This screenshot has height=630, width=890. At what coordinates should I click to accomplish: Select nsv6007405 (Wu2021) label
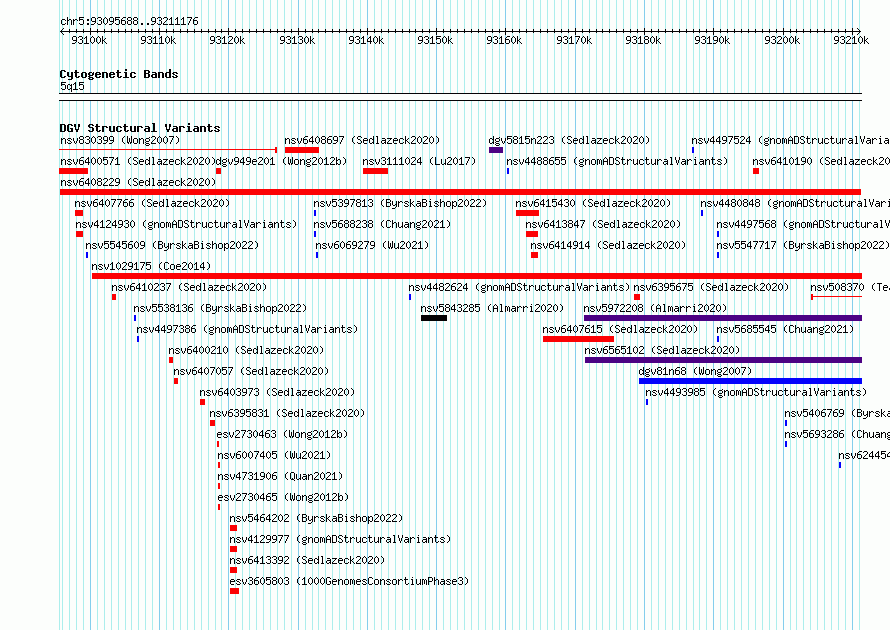click(x=274, y=455)
